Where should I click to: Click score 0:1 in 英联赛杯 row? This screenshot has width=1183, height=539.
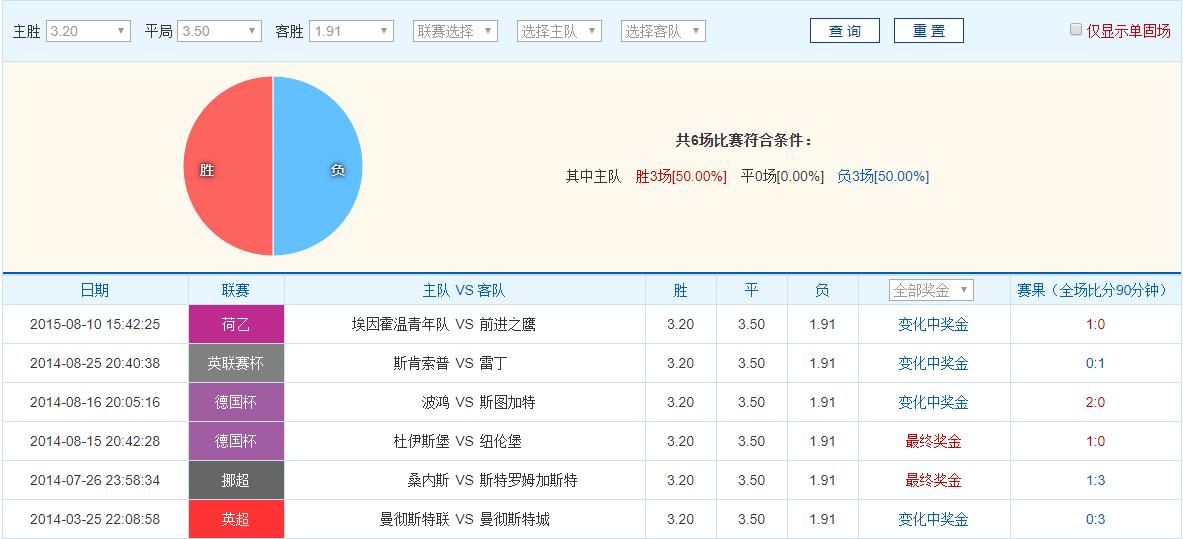pyautogui.click(x=1095, y=363)
